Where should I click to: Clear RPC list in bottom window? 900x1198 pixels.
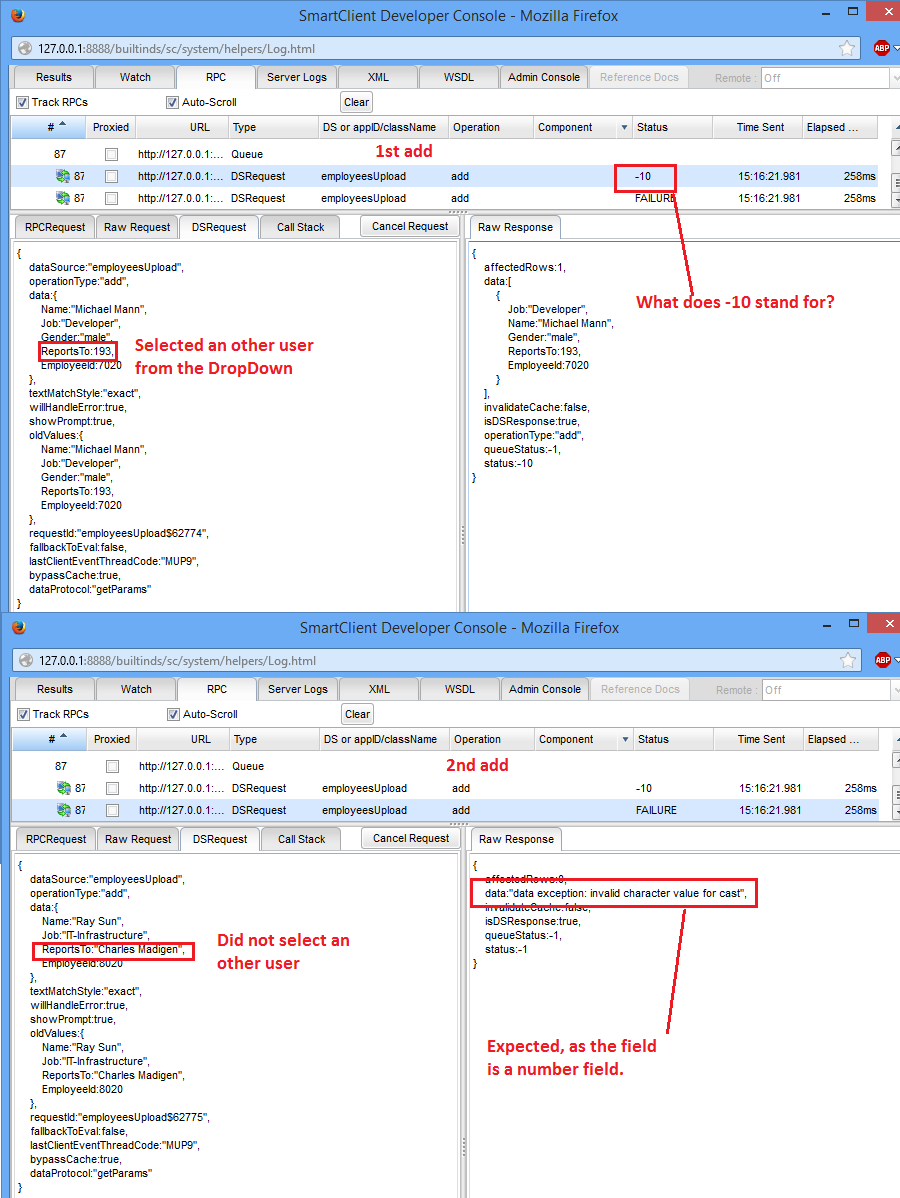click(x=358, y=714)
